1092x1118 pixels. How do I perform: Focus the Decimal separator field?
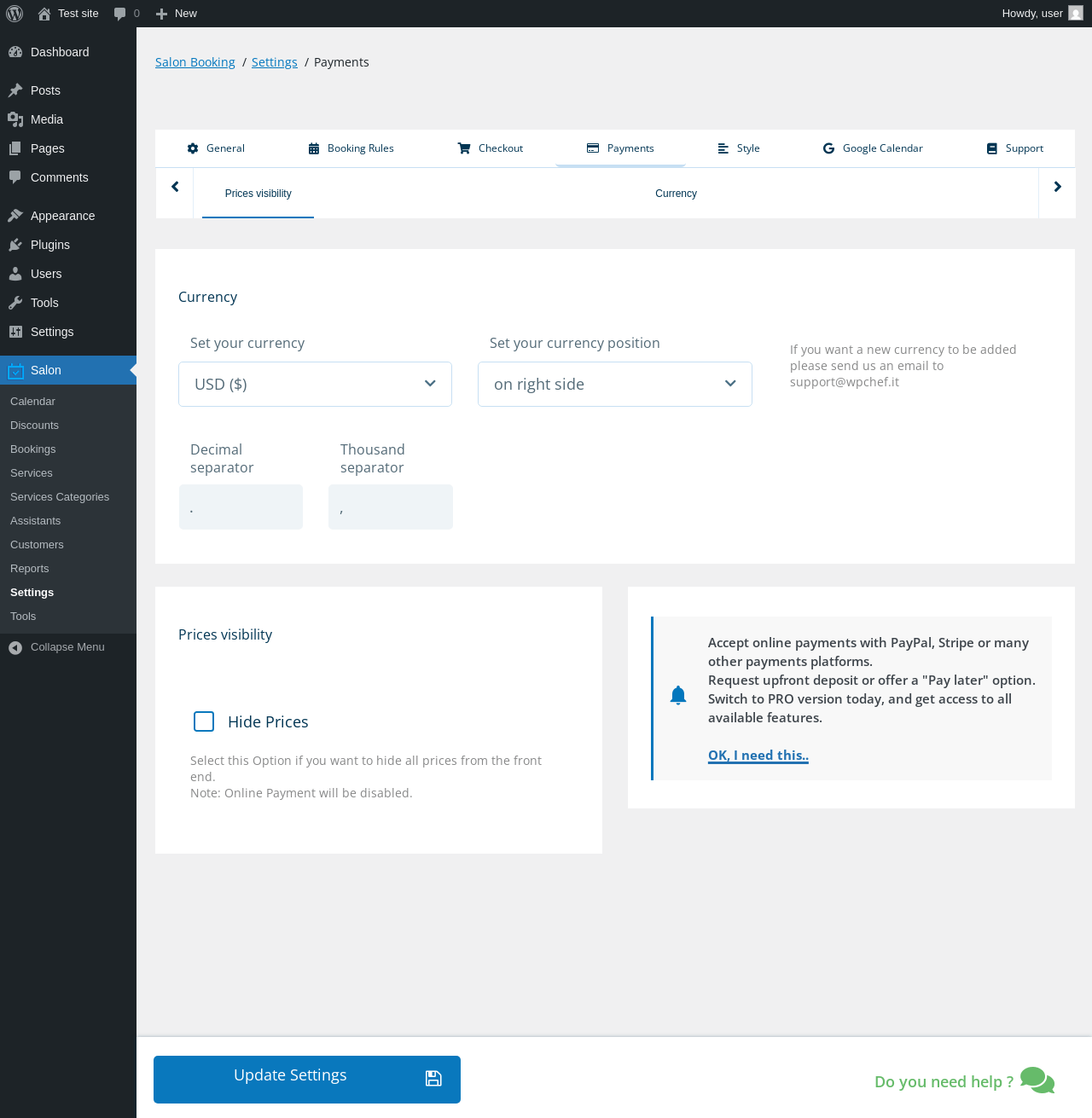tap(241, 507)
